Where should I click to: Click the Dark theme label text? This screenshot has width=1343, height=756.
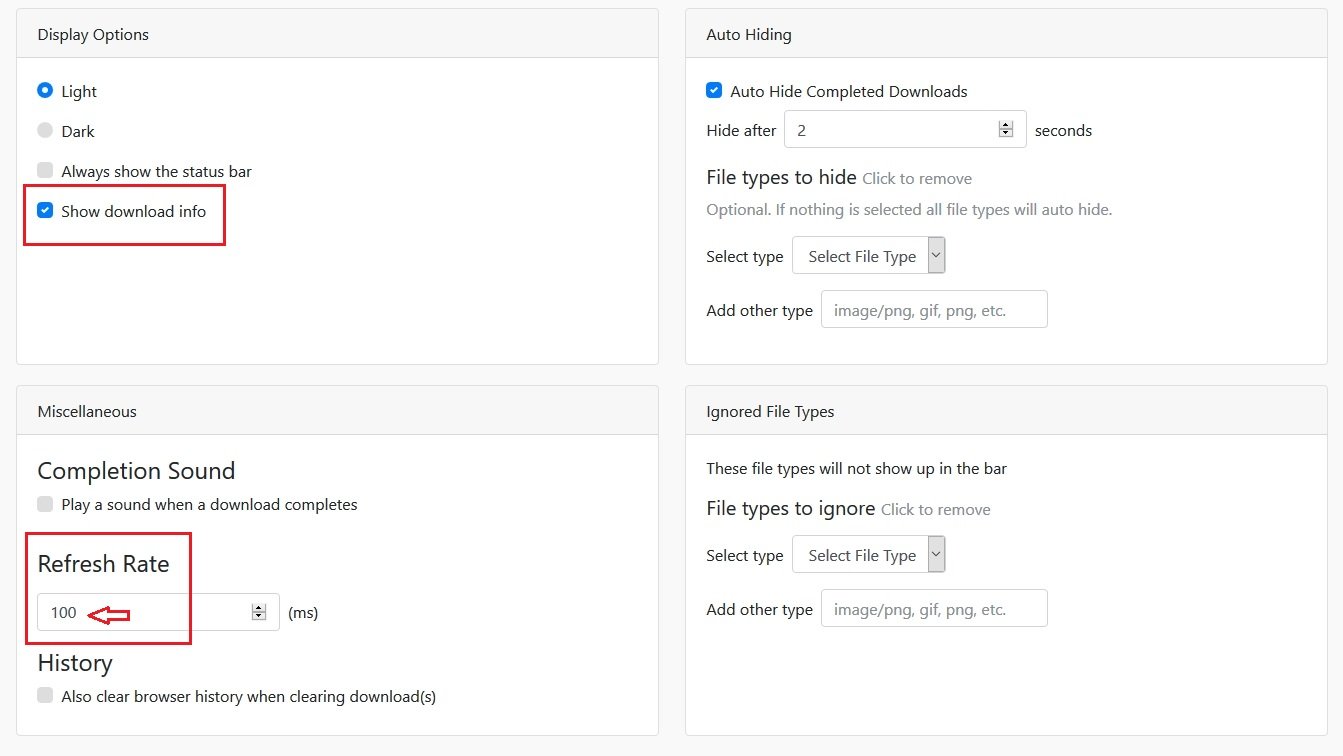[78, 131]
